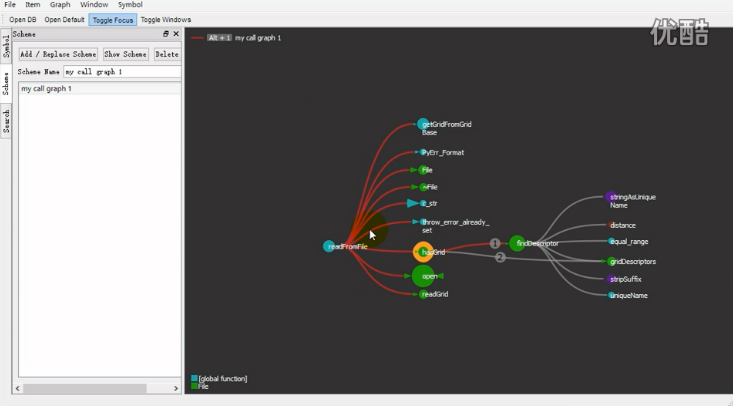Click the Delete scheme button
The width and height of the screenshot is (733, 406).
[x=167, y=54]
